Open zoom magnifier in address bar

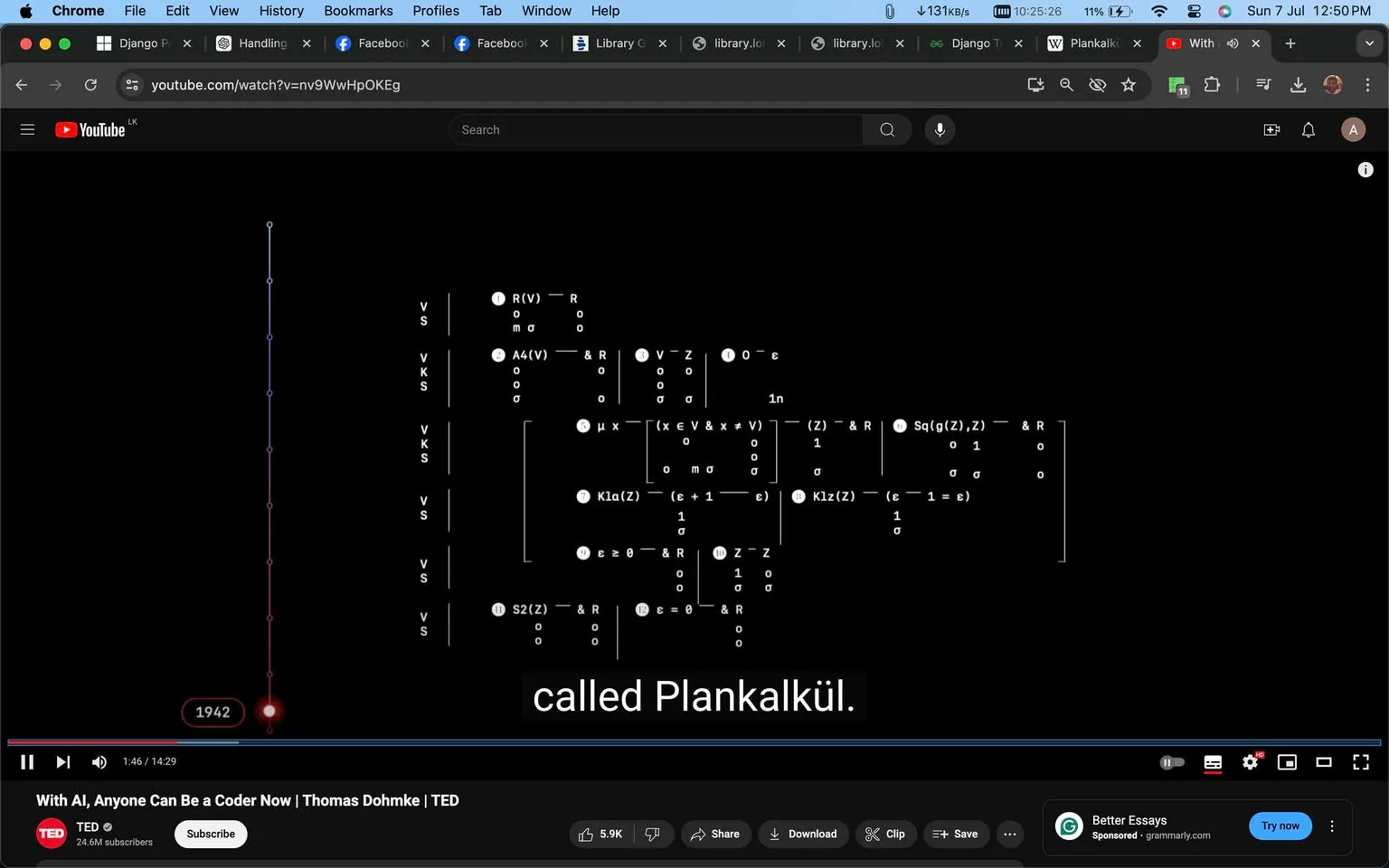point(1066,84)
